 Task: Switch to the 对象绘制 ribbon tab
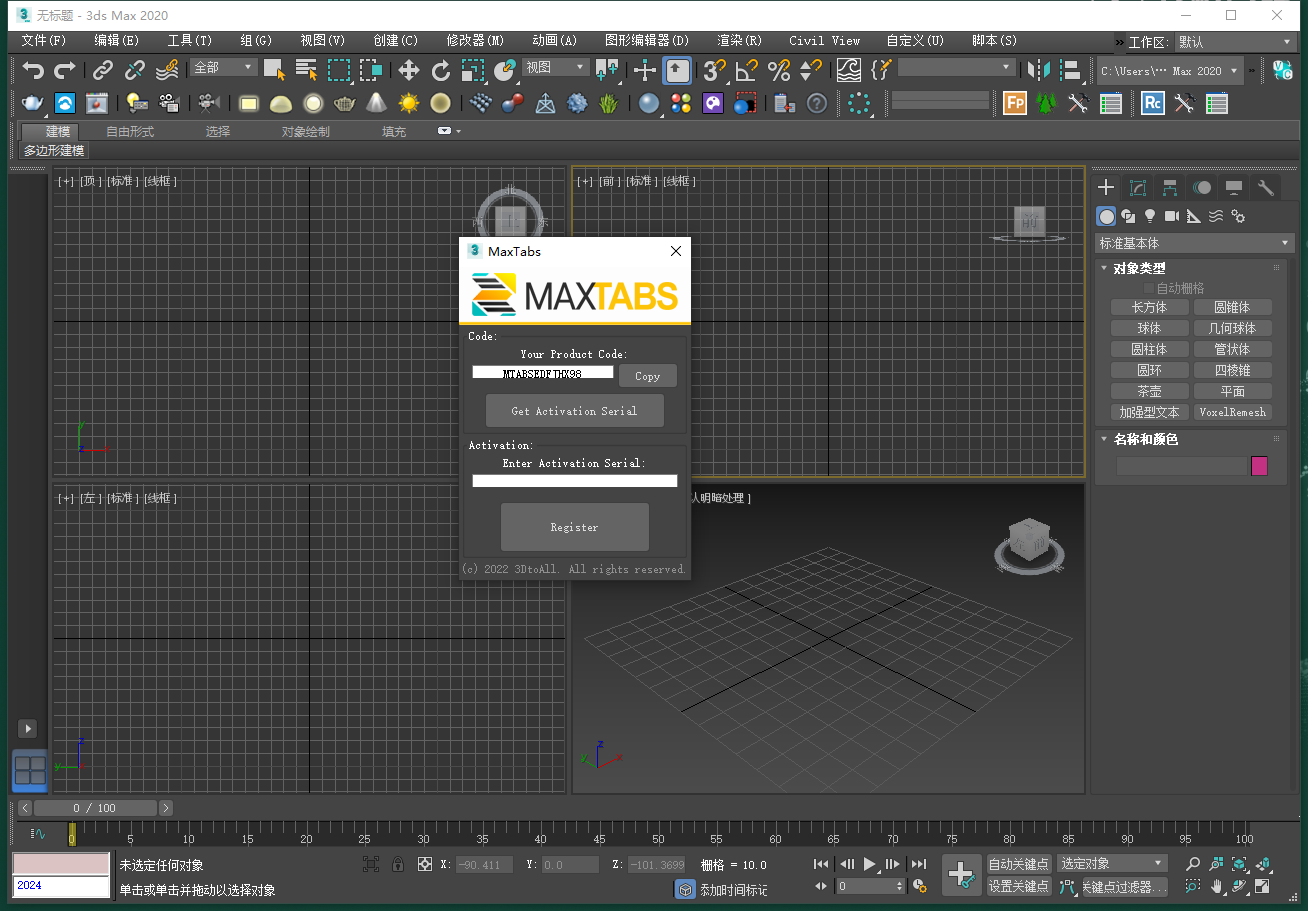305,132
